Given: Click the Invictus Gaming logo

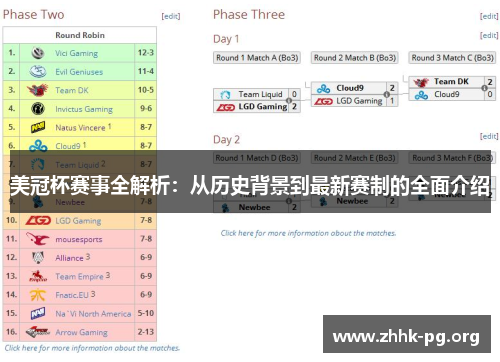Looking at the screenshot, I should [38, 109].
